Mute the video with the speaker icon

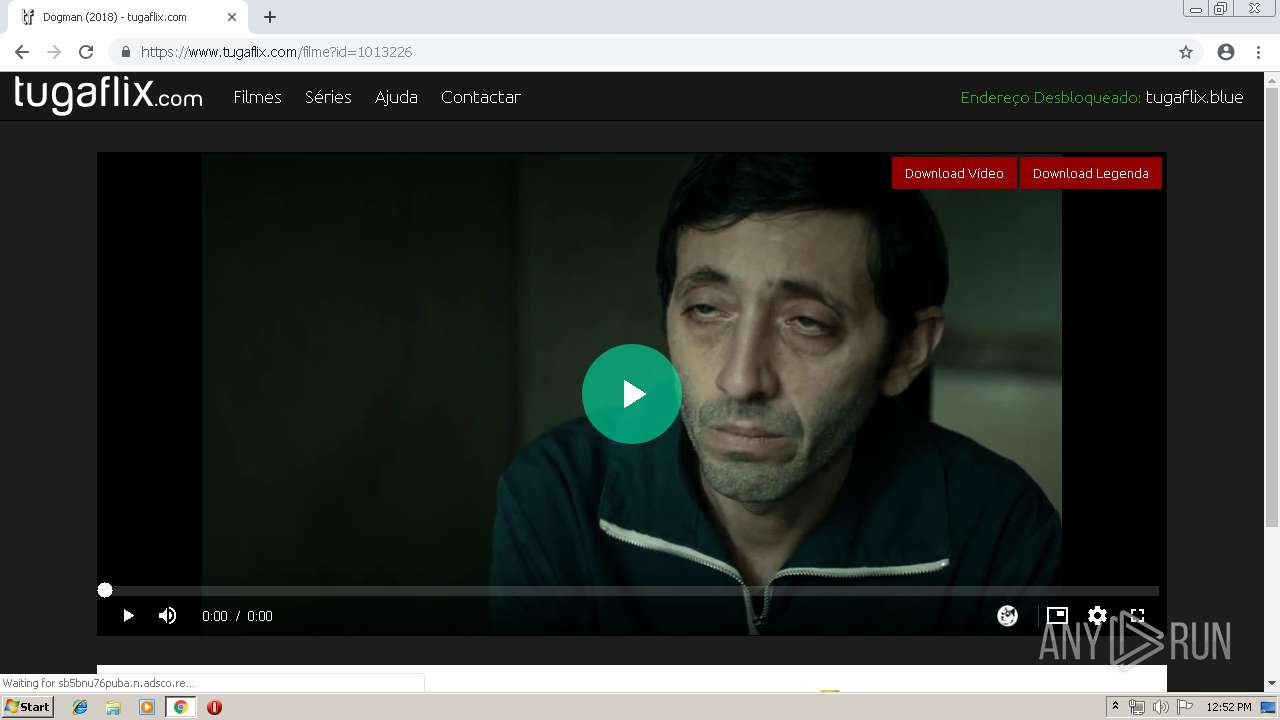pyautogui.click(x=168, y=616)
